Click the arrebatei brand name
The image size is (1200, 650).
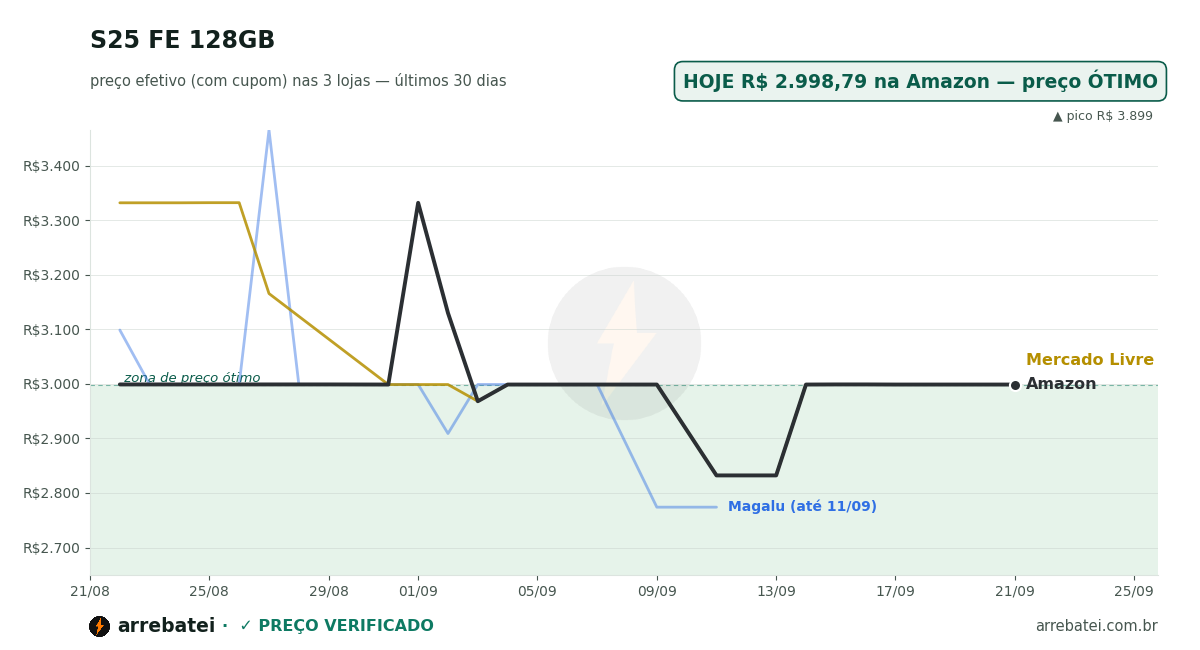(166, 626)
